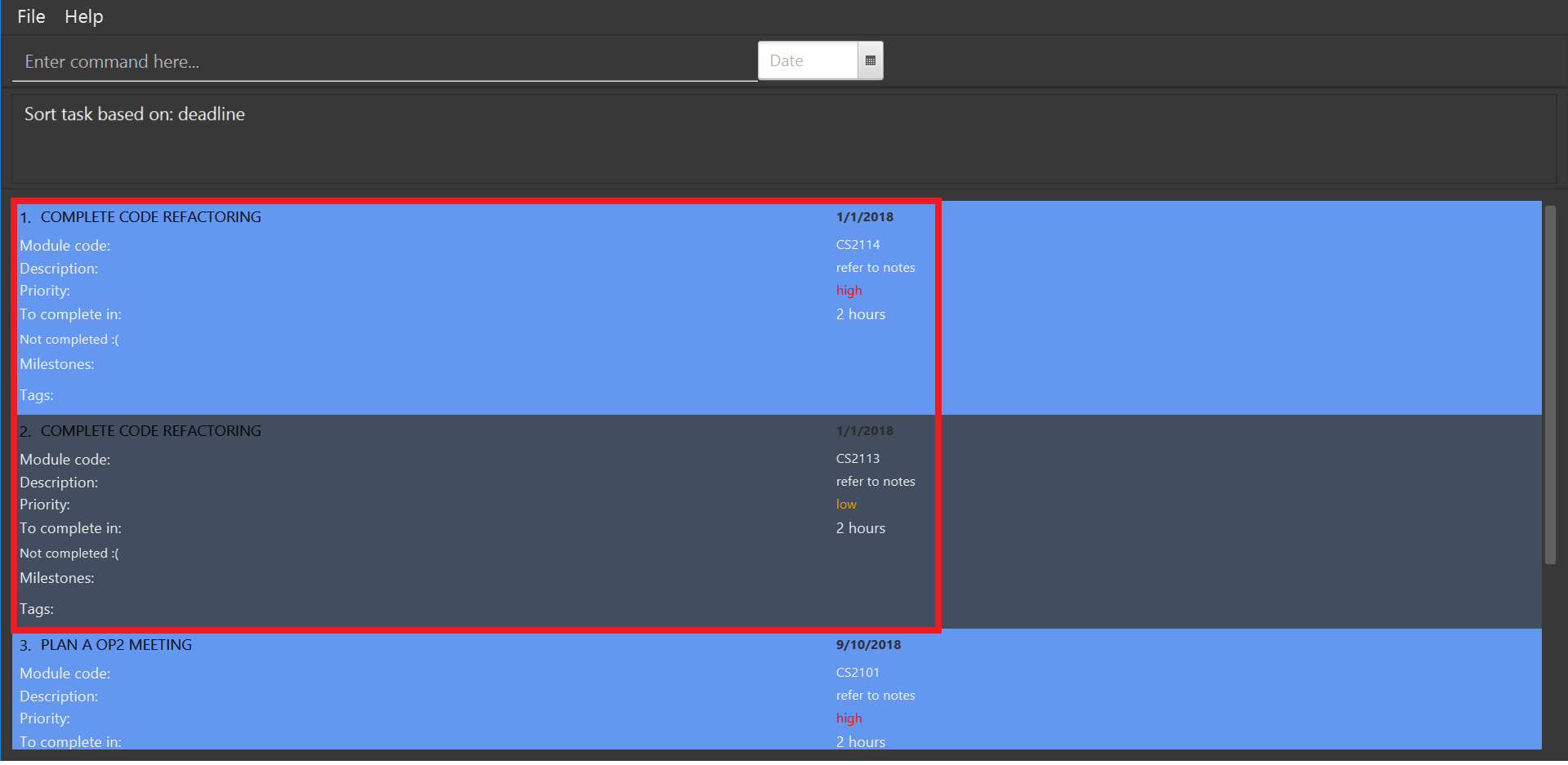Click deadline 1/1/2018 of task 1
The width and height of the screenshot is (1568, 765).
point(865,217)
